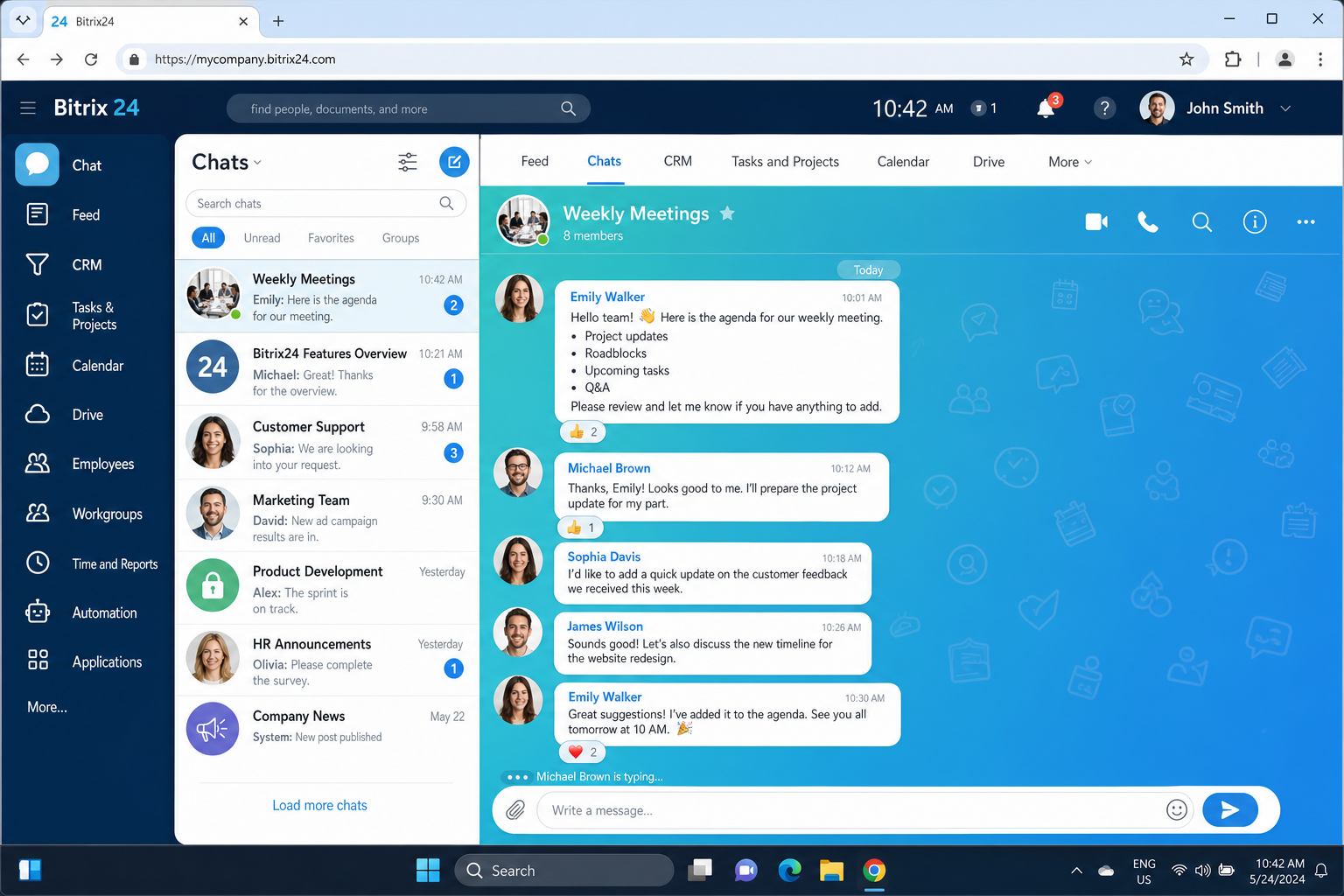Filter chats by Groups

click(401, 238)
